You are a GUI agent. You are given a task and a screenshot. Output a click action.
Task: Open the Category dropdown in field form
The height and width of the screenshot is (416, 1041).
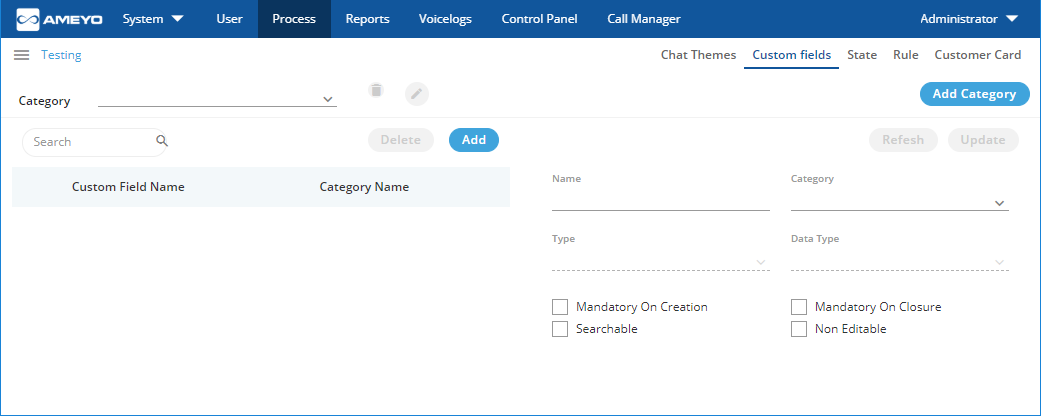[900, 203]
